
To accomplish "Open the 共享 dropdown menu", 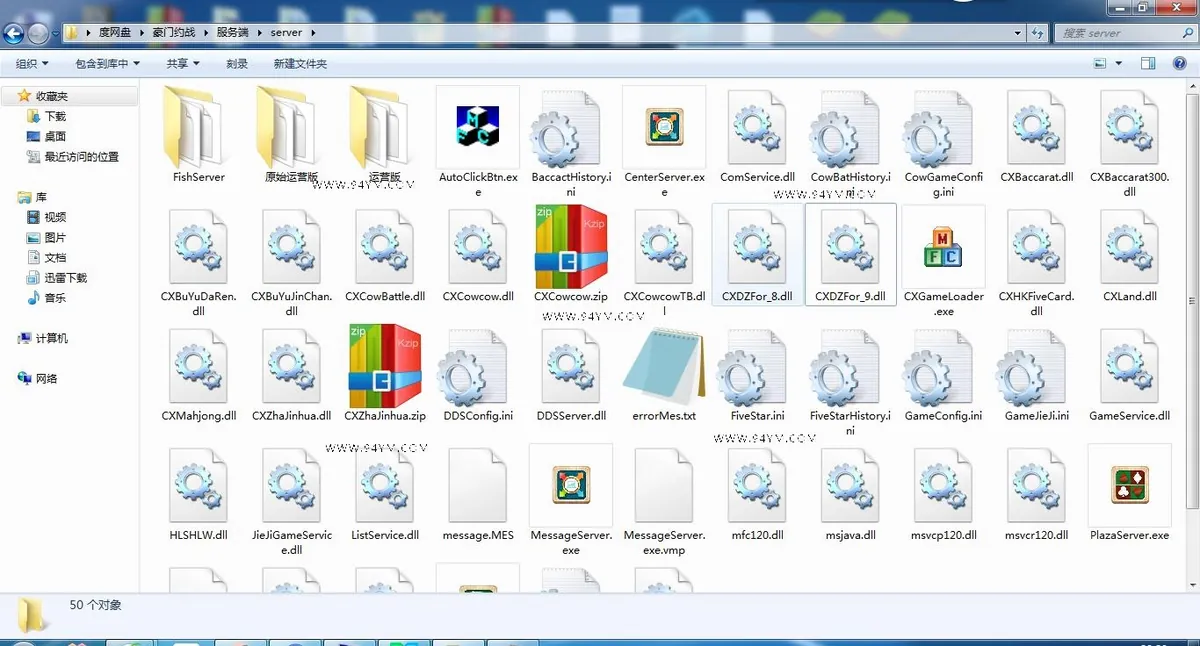I will click(183, 63).
